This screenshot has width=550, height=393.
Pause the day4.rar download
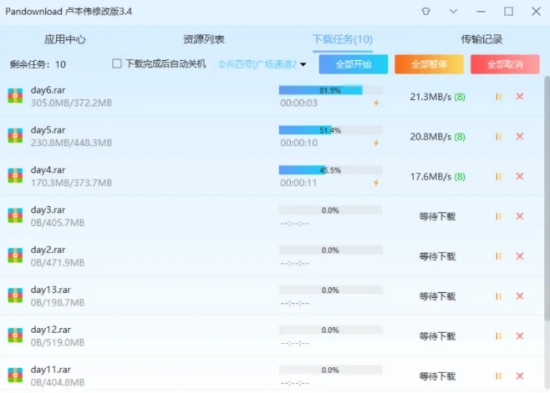point(498,176)
